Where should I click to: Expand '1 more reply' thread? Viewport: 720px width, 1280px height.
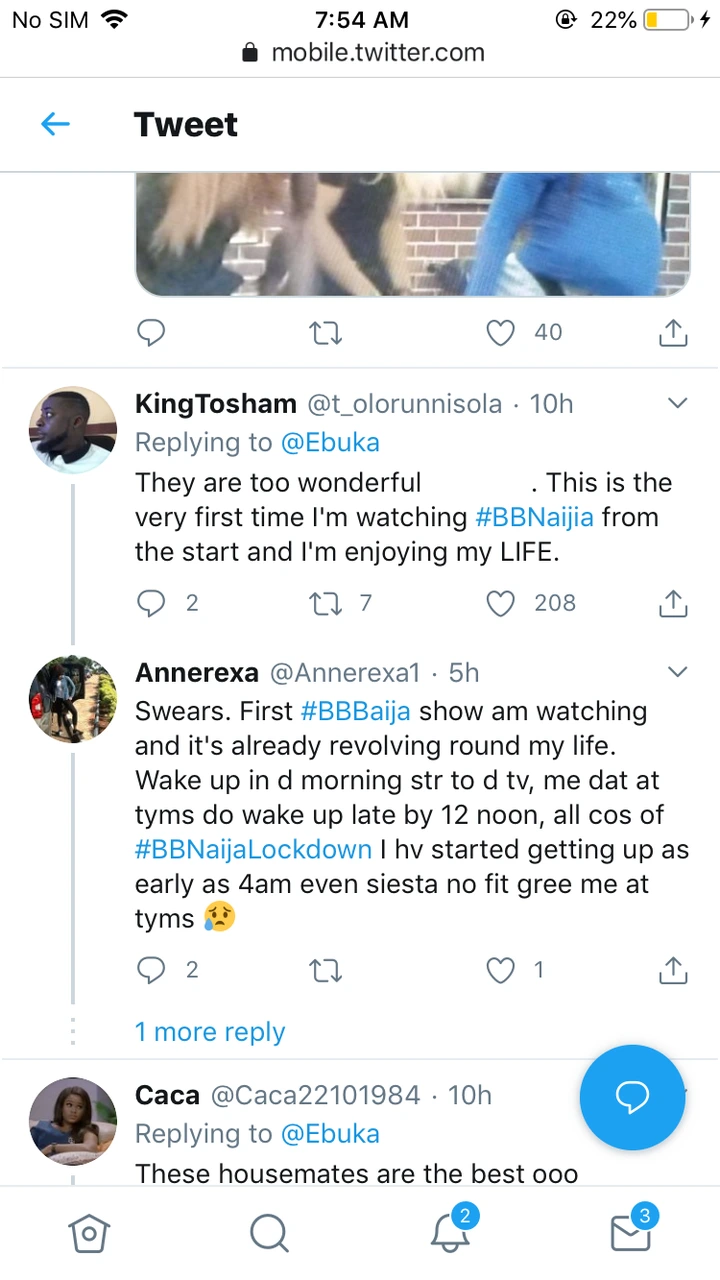[x=210, y=1032]
